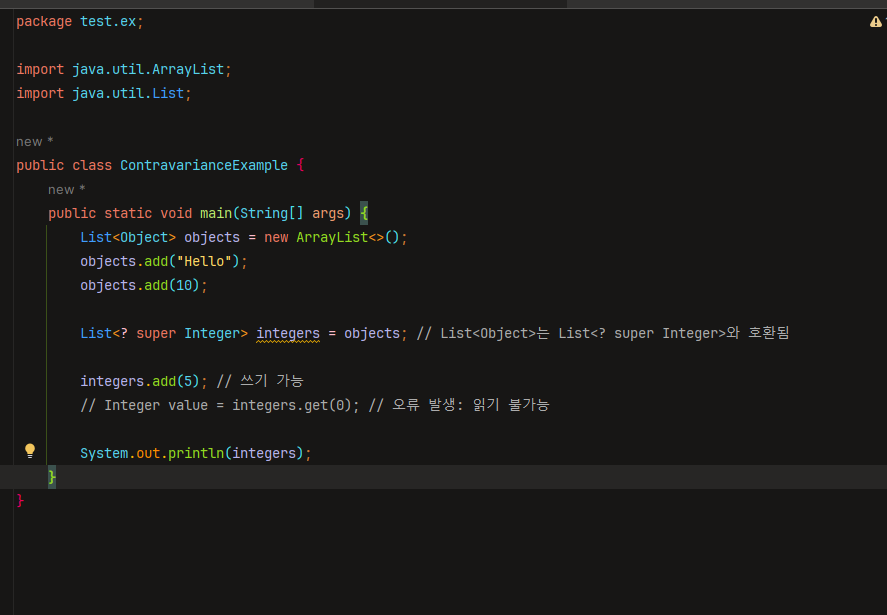The width and height of the screenshot is (887, 615).
Task: Click the underlined integers variable declaration
Action: [288, 333]
